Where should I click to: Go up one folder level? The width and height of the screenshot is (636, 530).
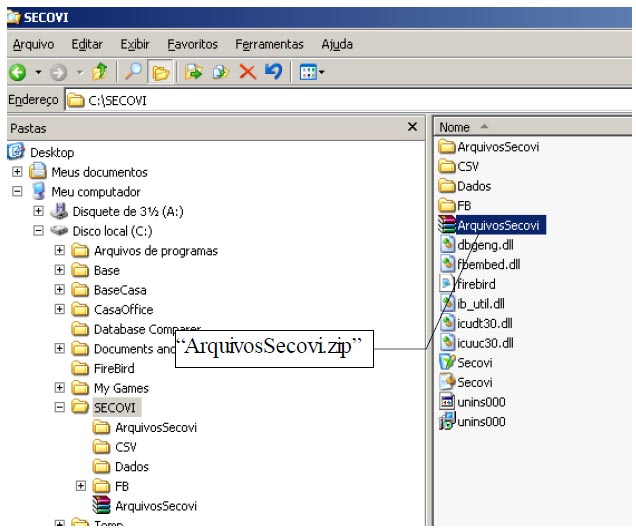point(99,73)
